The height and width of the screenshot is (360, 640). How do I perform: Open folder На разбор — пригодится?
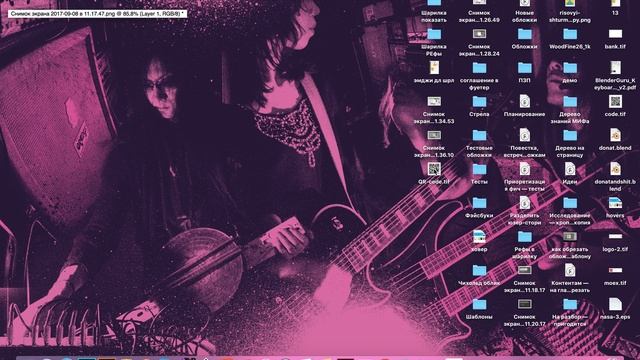pyautogui.click(x=570, y=304)
